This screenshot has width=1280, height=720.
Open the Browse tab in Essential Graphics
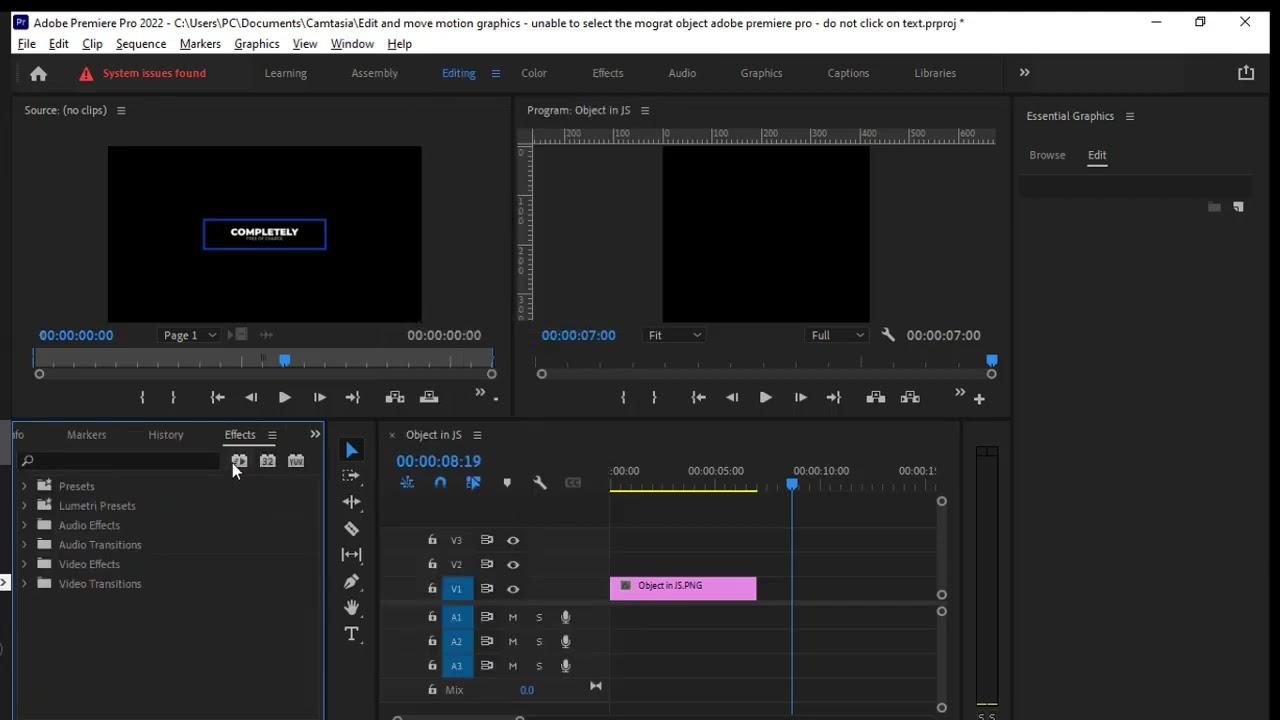click(1047, 155)
